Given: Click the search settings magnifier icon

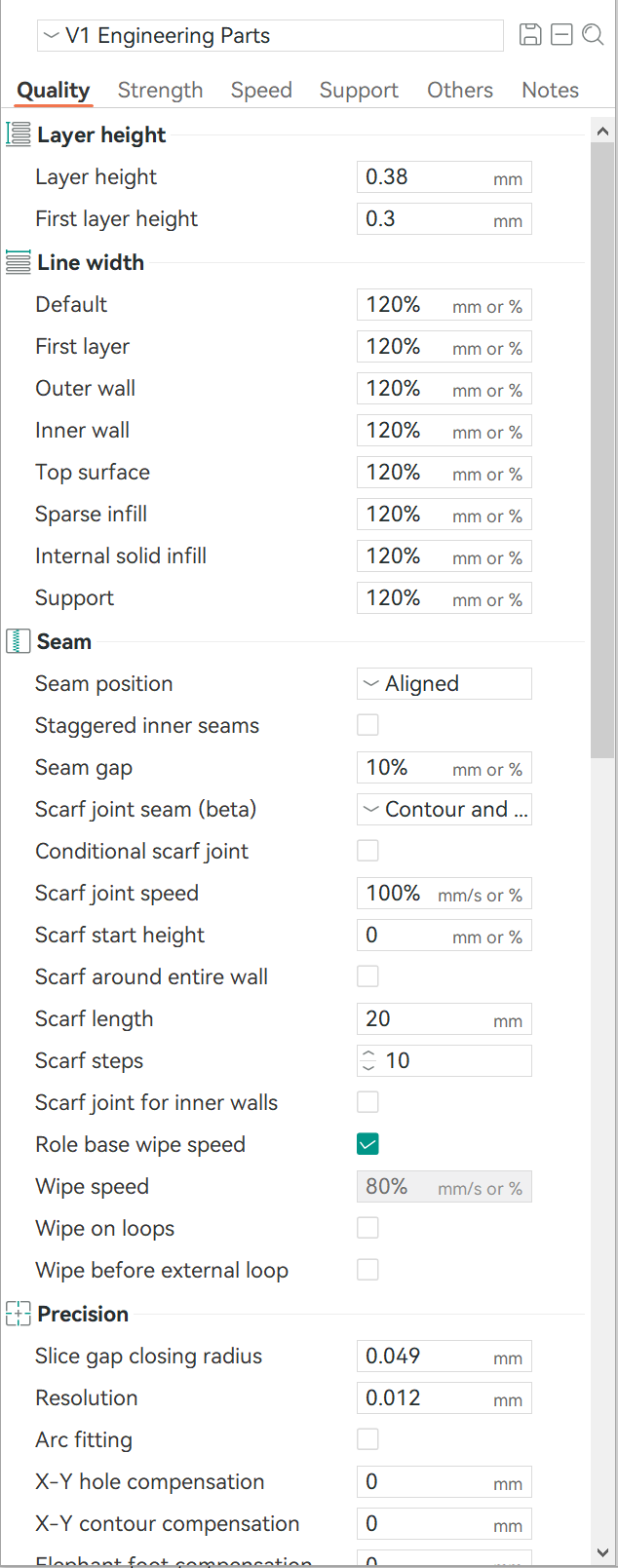Looking at the screenshot, I should [x=593, y=35].
